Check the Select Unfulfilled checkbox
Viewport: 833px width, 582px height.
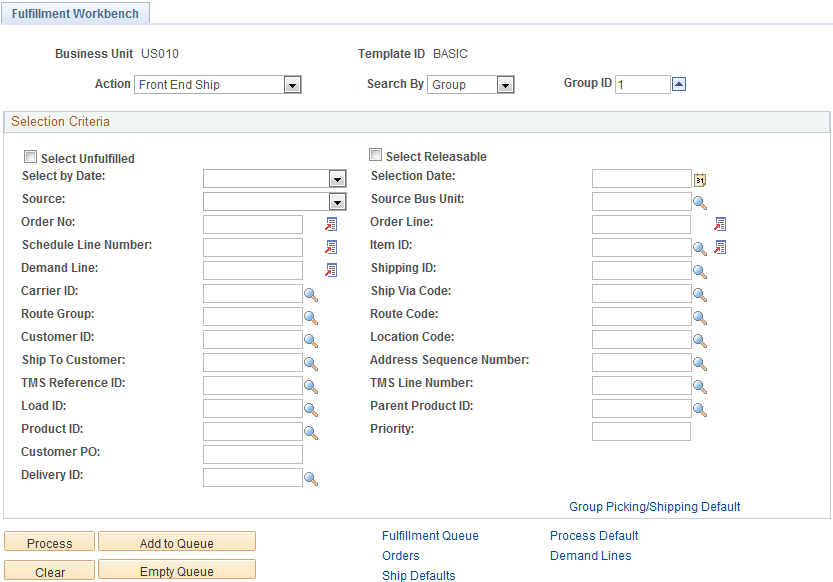30,157
